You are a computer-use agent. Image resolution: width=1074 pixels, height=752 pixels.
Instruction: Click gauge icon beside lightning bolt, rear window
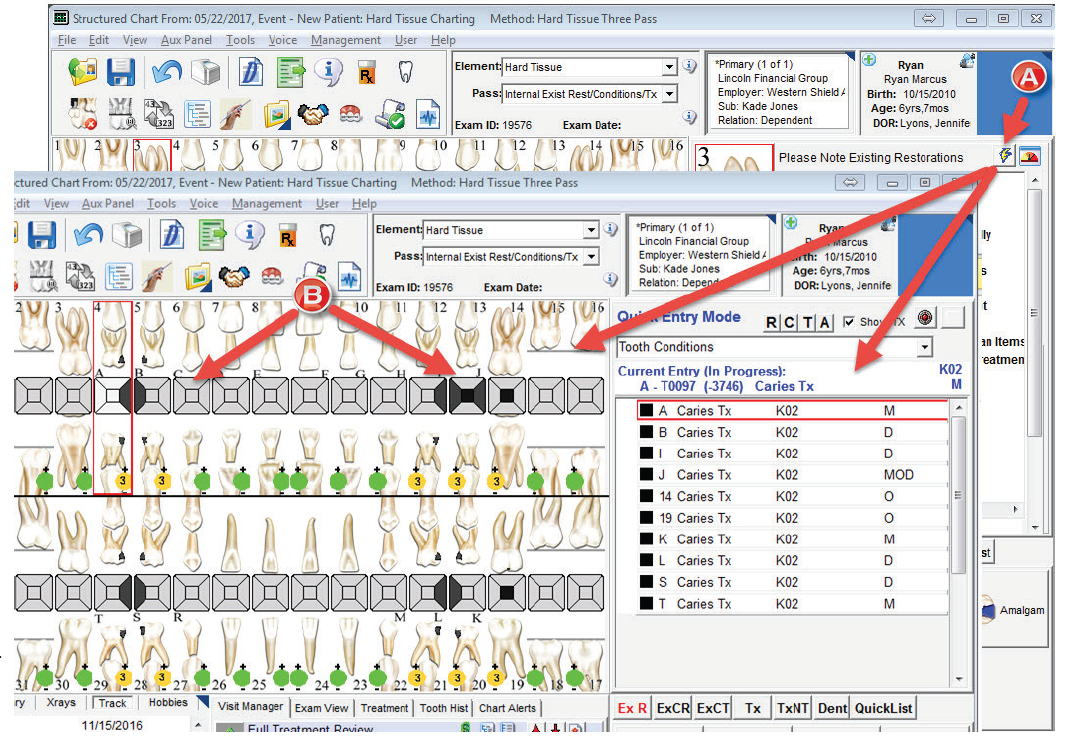click(1029, 156)
